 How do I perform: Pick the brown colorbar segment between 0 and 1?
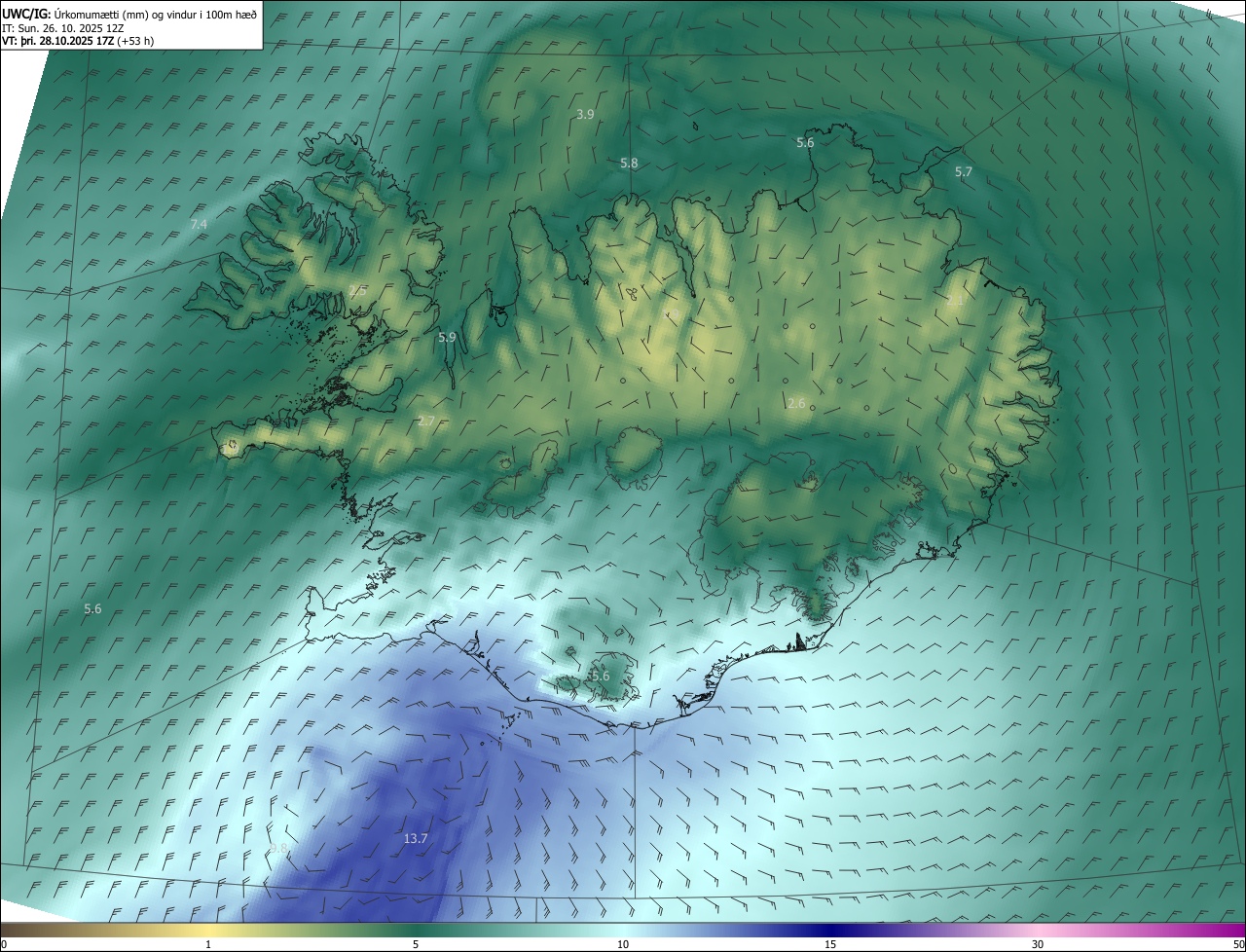coord(104,931)
